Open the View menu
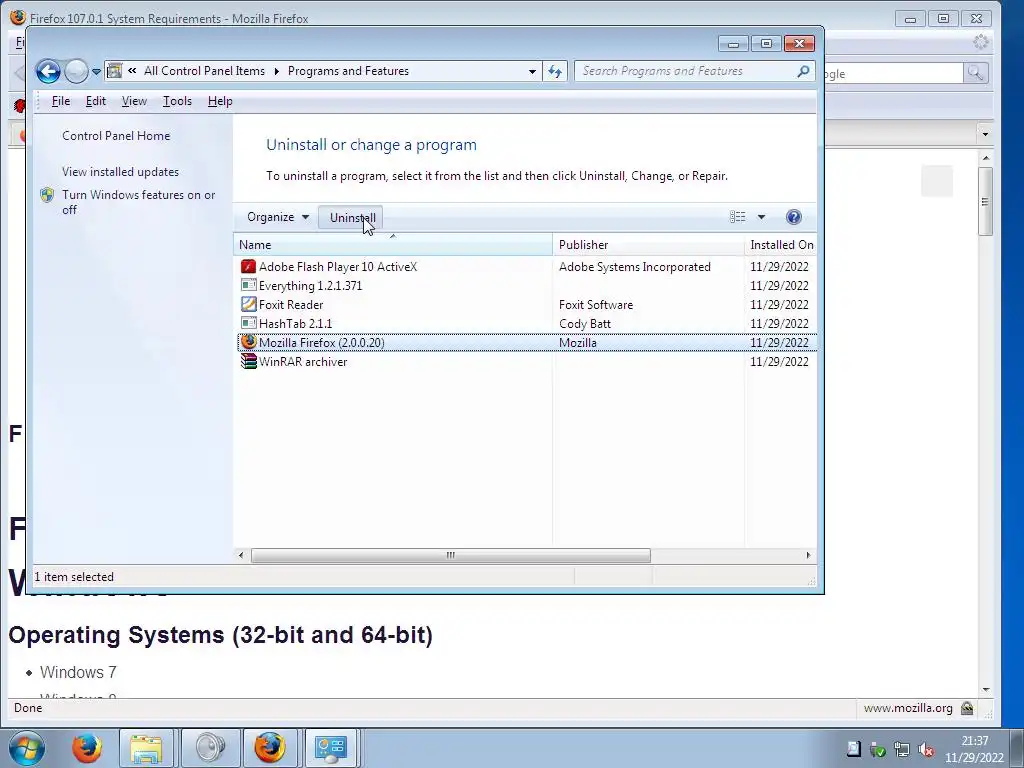The height and width of the screenshot is (768, 1024). pyautogui.click(x=134, y=101)
